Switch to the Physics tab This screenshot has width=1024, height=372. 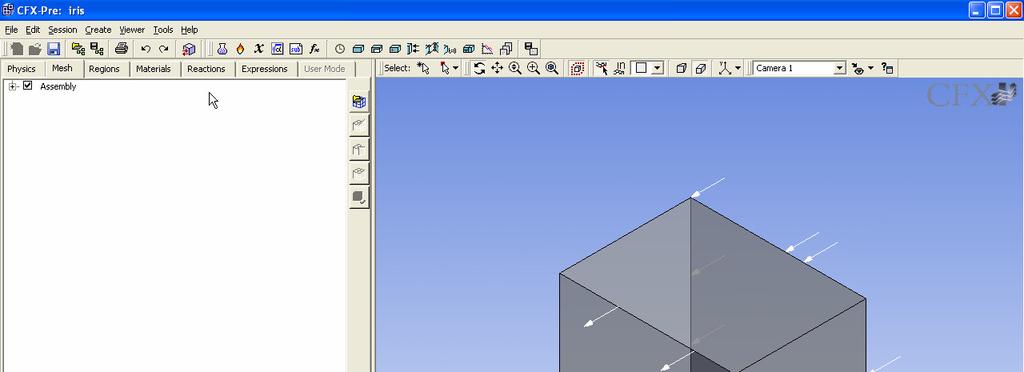pyautogui.click(x=22, y=69)
